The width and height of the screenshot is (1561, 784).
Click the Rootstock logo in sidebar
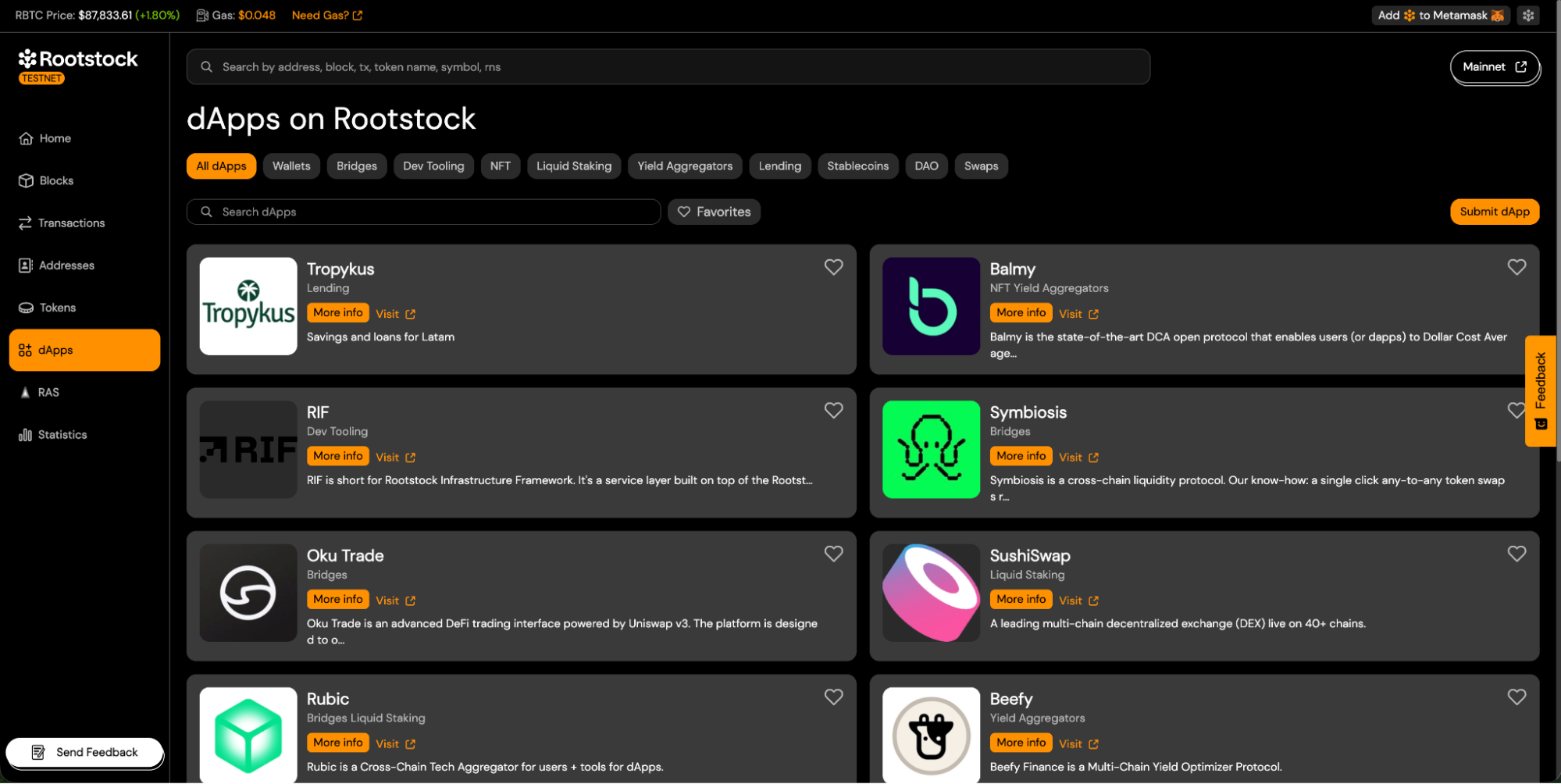coord(77,59)
